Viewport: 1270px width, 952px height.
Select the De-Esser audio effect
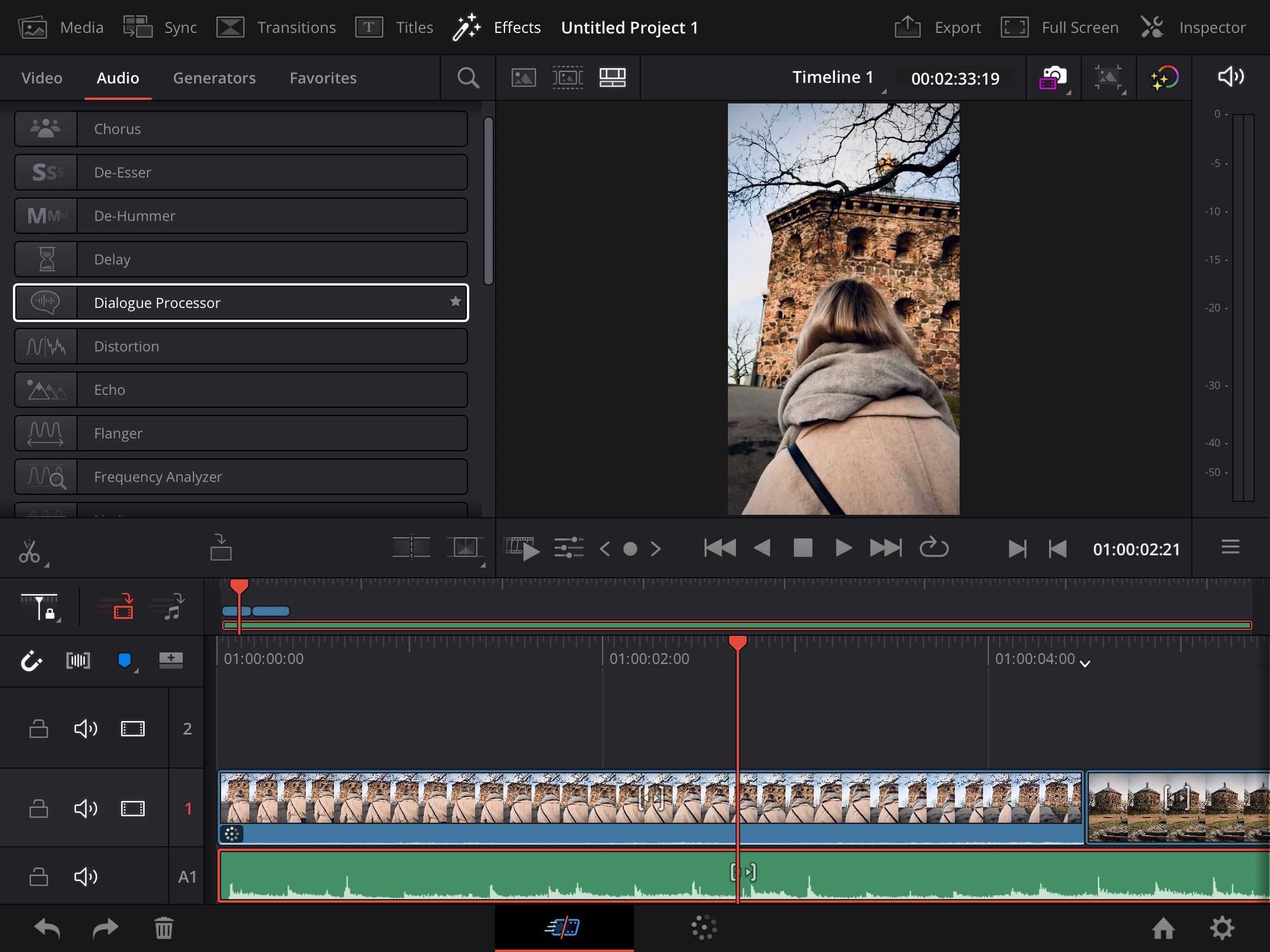241,172
